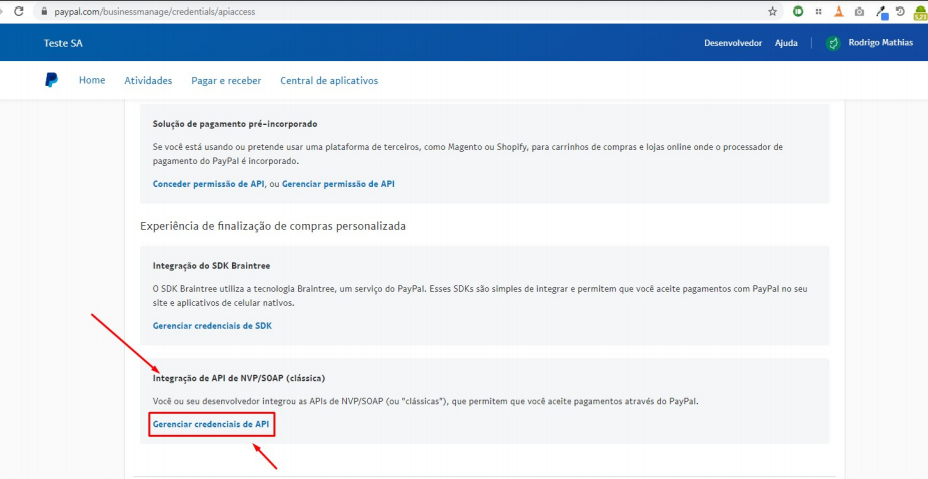
Task: Click heading Integração de API de NVP/SOAP
Action: 239,378
